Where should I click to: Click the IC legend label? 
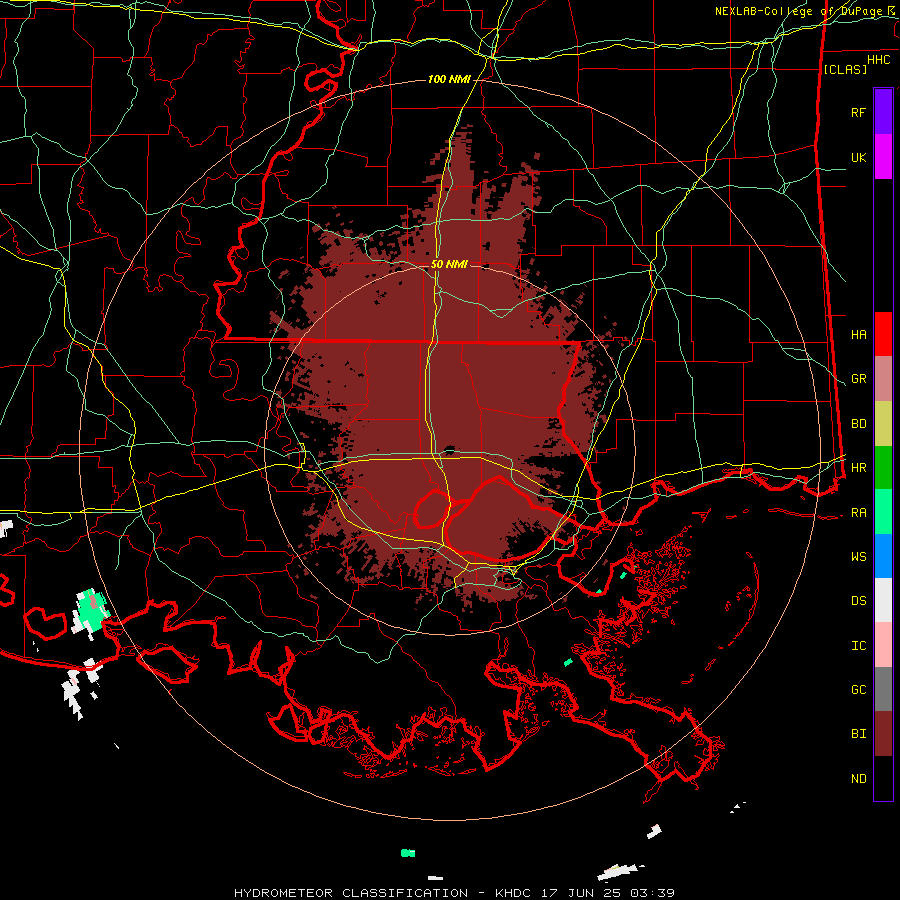click(858, 646)
